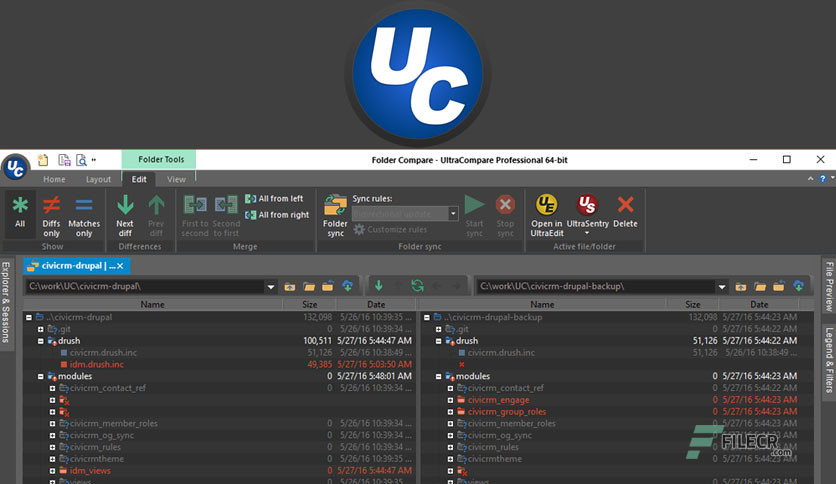Filter to Matches only
The image size is (836, 484).
point(84,214)
